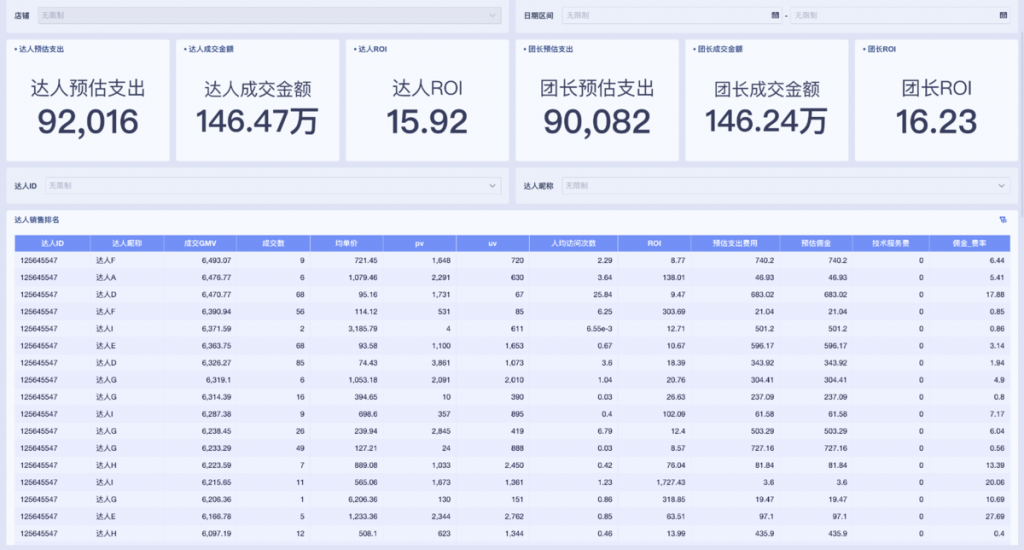Select the 团长ROI card showing 16.23
This screenshot has width=1024, height=550.
(x=936, y=100)
